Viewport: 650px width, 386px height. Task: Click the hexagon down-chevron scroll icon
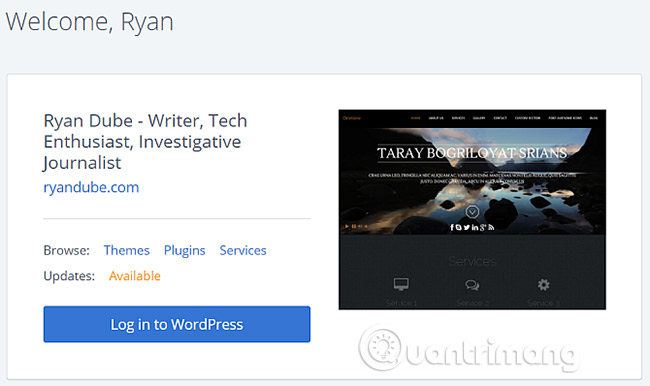coord(472,211)
